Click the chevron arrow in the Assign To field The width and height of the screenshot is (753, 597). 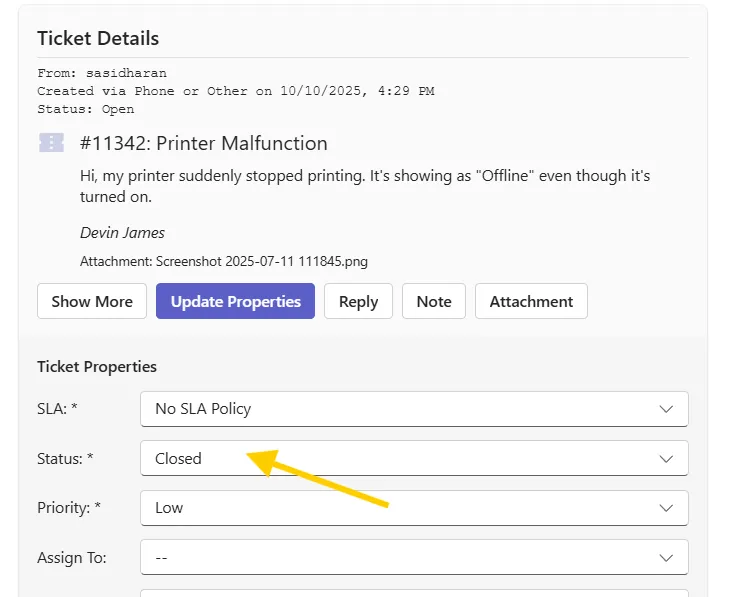tap(666, 557)
